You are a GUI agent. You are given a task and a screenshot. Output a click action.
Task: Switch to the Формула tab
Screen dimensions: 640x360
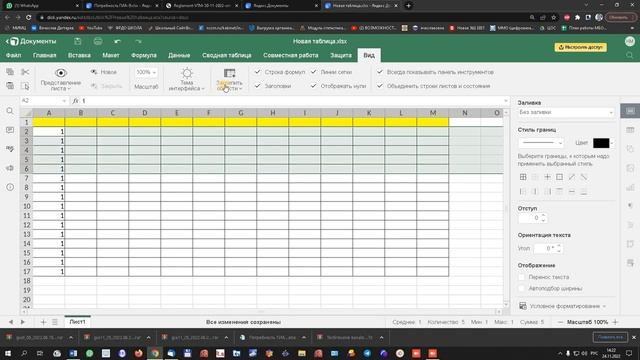click(x=144, y=55)
